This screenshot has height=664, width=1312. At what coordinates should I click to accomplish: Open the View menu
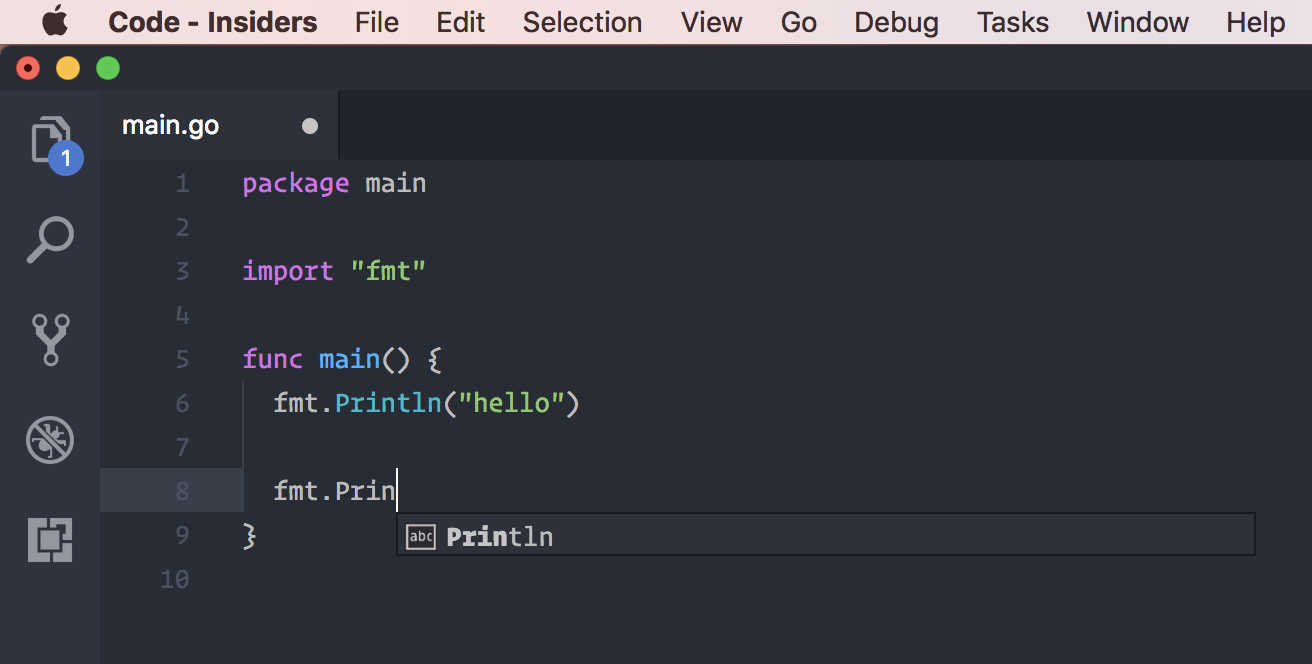click(x=711, y=21)
